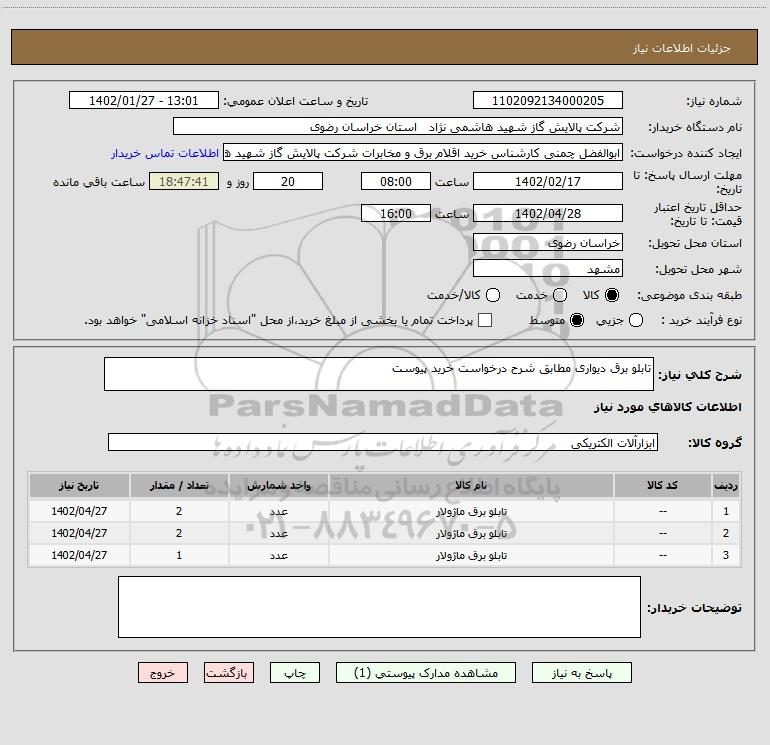The image size is (770, 745).
Task: Select the کالا/خدمت radio button
Action: [x=493, y=295]
